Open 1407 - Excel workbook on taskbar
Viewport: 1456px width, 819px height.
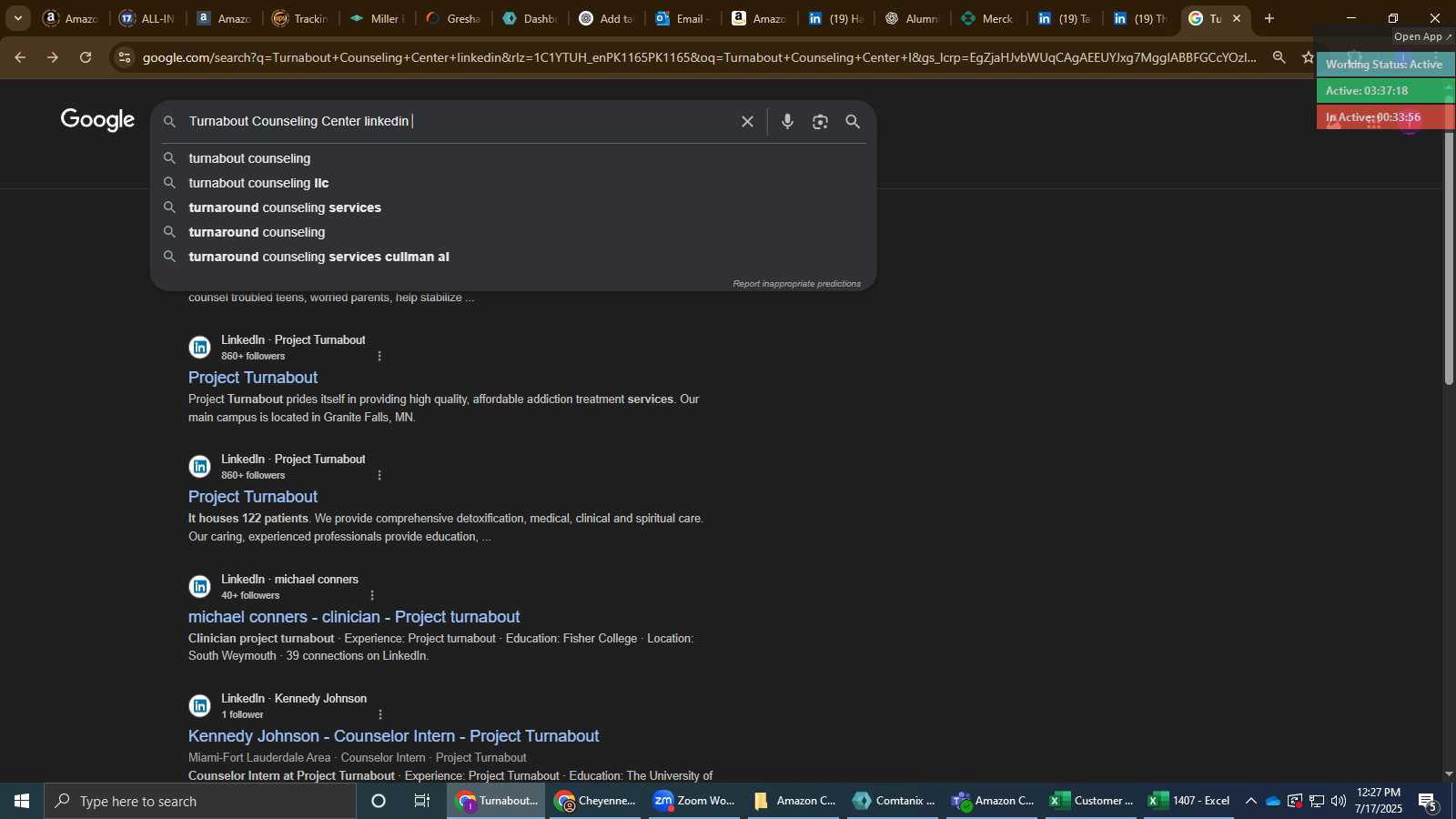point(1190,801)
